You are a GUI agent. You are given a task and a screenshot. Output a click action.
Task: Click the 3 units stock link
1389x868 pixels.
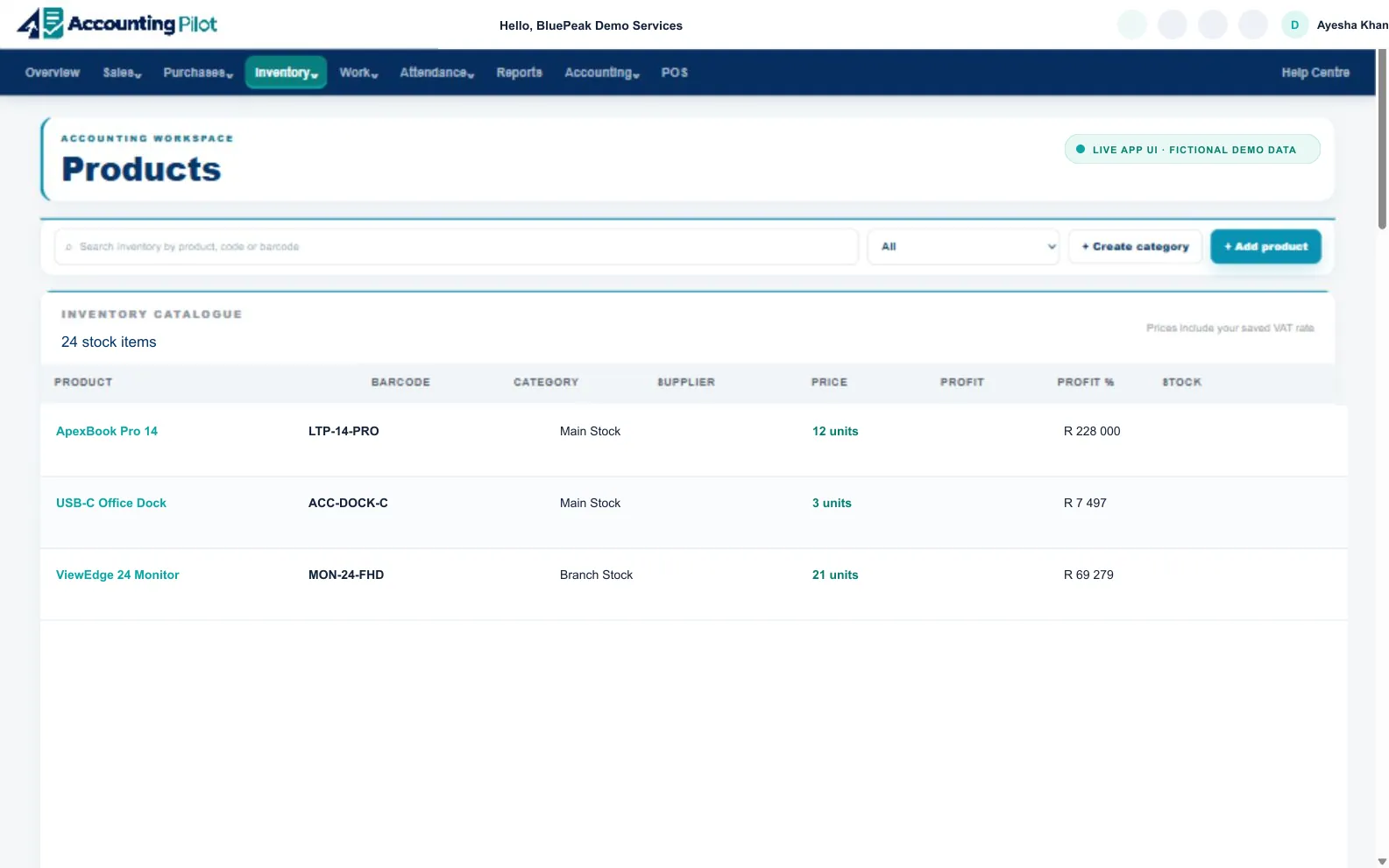pos(832,503)
